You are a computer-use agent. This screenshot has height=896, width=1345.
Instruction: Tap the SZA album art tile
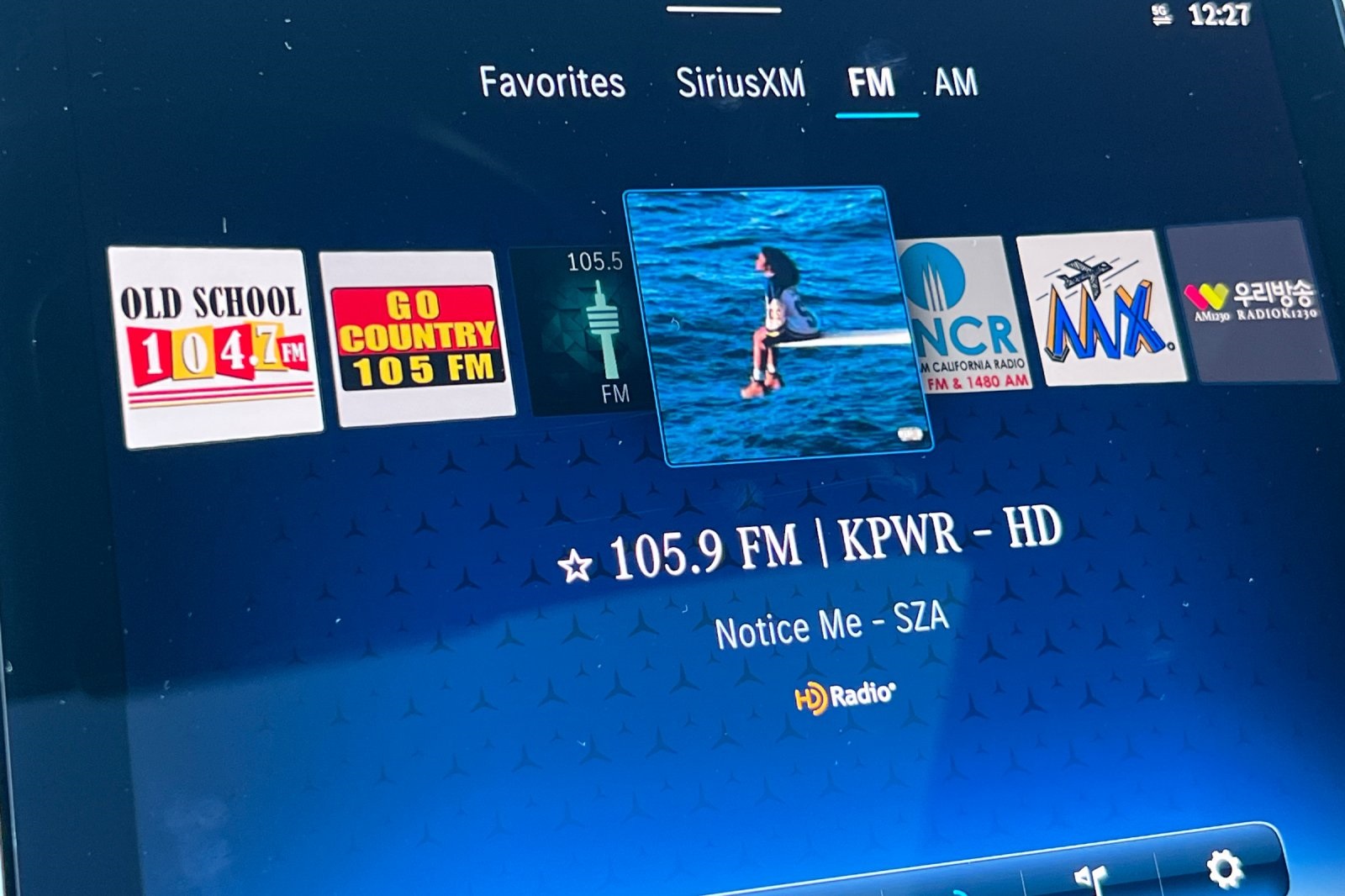[x=778, y=326]
